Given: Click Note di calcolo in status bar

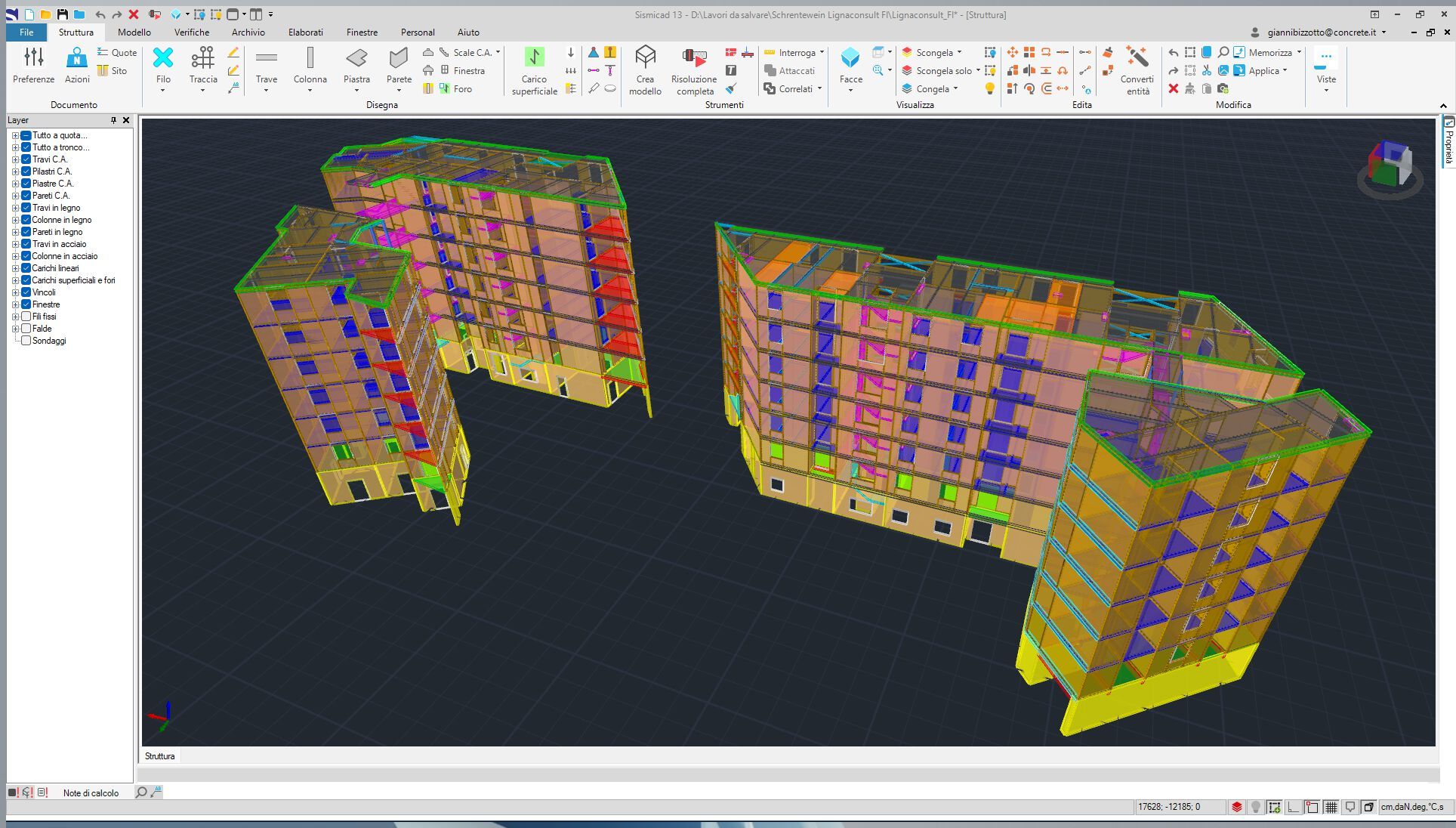Looking at the screenshot, I should [x=91, y=792].
